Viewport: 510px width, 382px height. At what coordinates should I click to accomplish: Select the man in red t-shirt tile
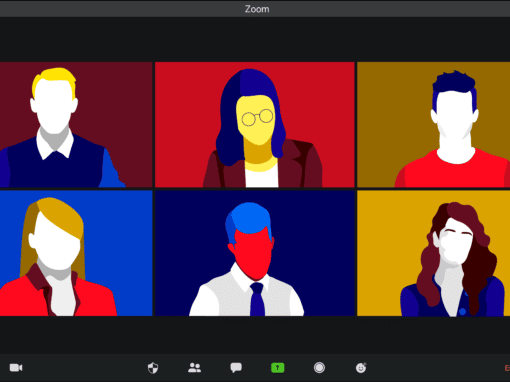click(433, 125)
